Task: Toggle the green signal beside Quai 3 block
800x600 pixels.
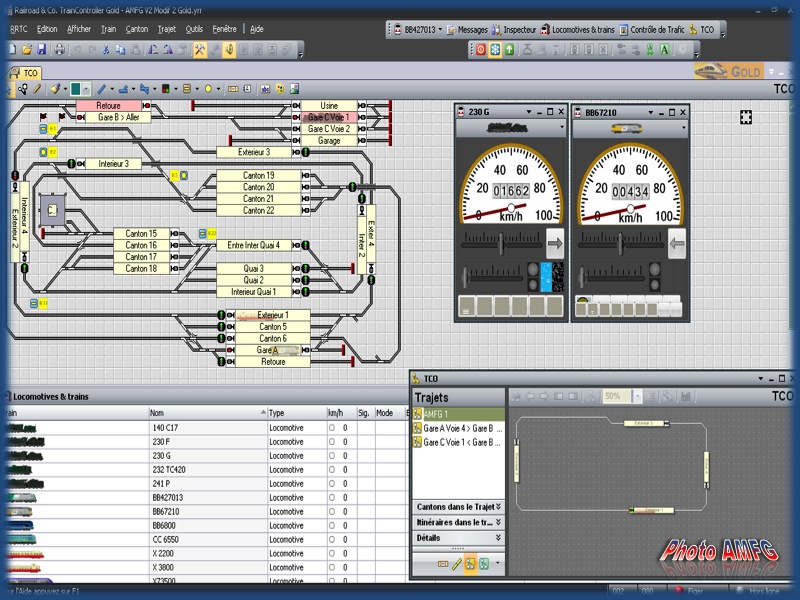Action: pyautogui.click(x=305, y=268)
